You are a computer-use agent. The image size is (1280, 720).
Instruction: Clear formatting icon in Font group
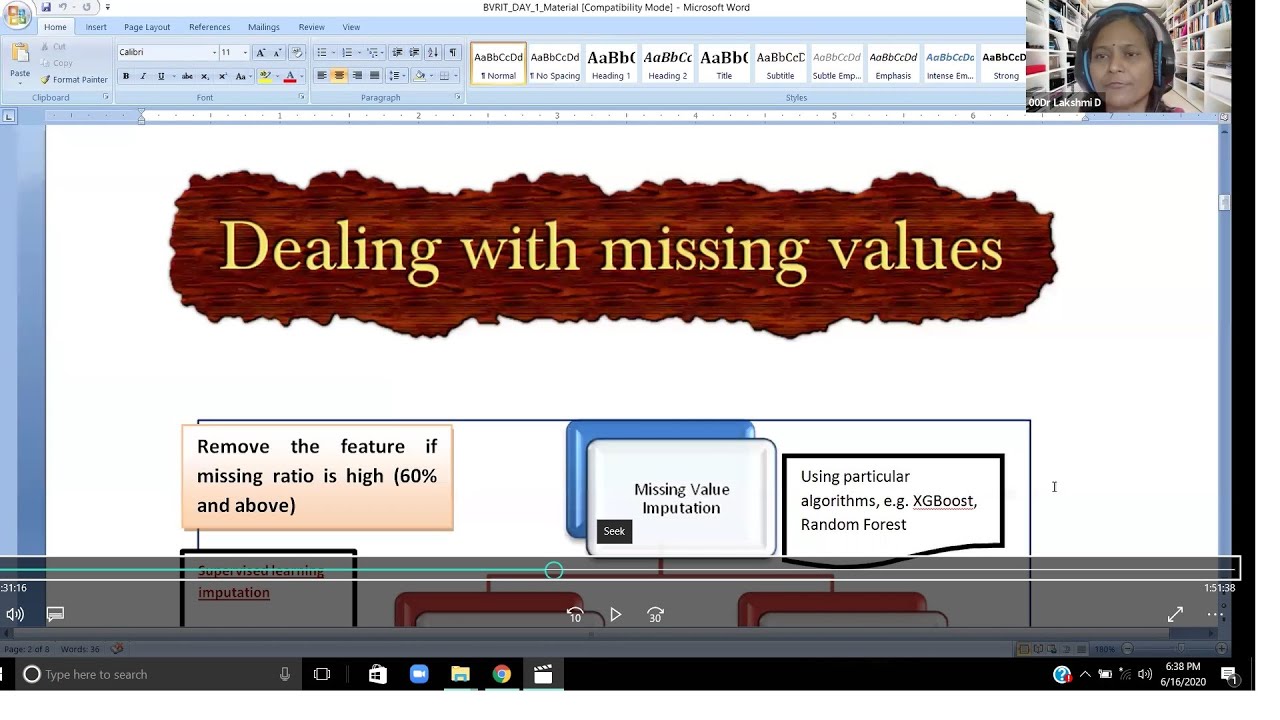coord(296,52)
